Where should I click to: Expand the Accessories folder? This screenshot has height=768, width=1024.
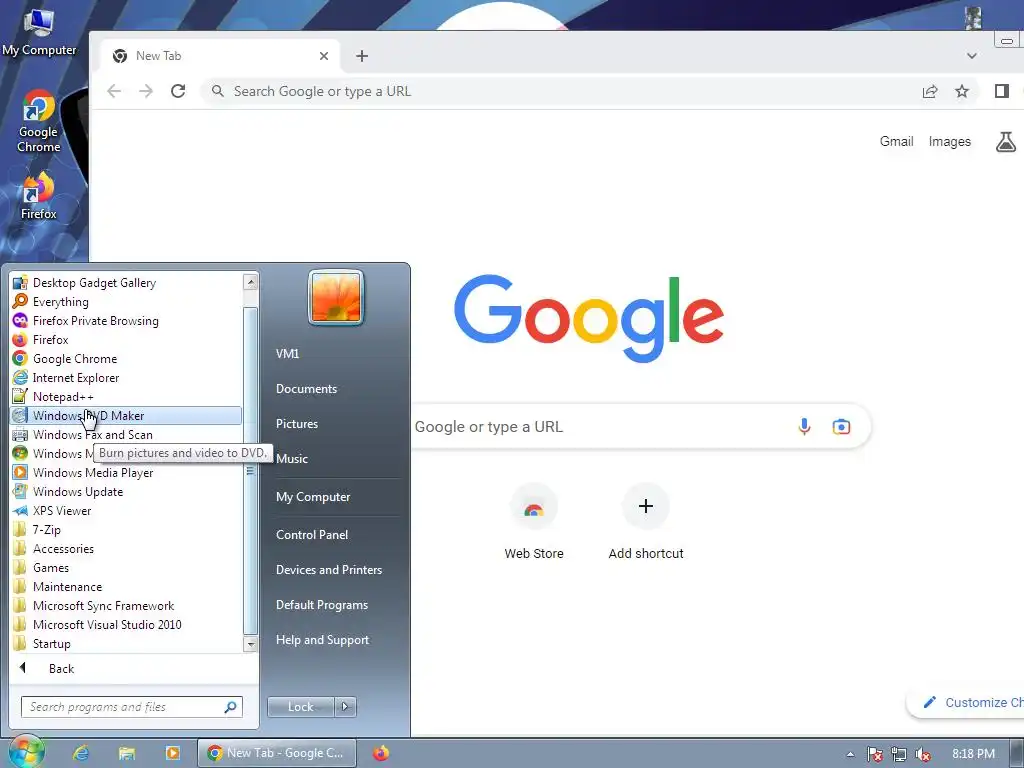click(x=126, y=549)
